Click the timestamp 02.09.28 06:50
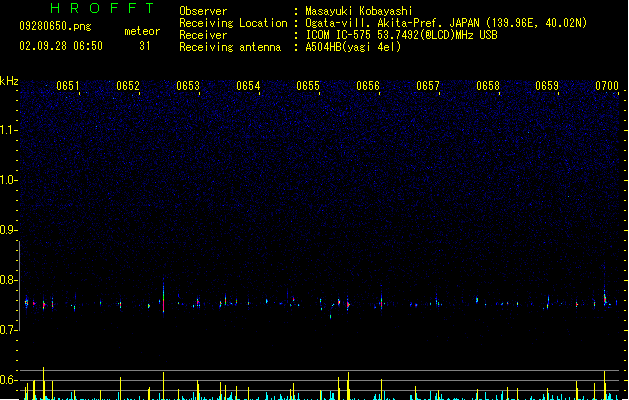The width and height of the screenshot is (629, 400). 61,46
